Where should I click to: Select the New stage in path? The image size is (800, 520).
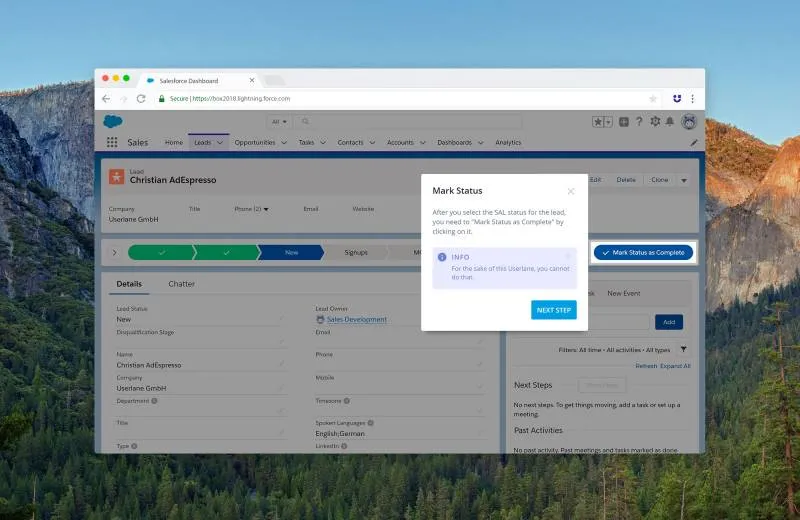pyautogui.click(x=291, y=253)
